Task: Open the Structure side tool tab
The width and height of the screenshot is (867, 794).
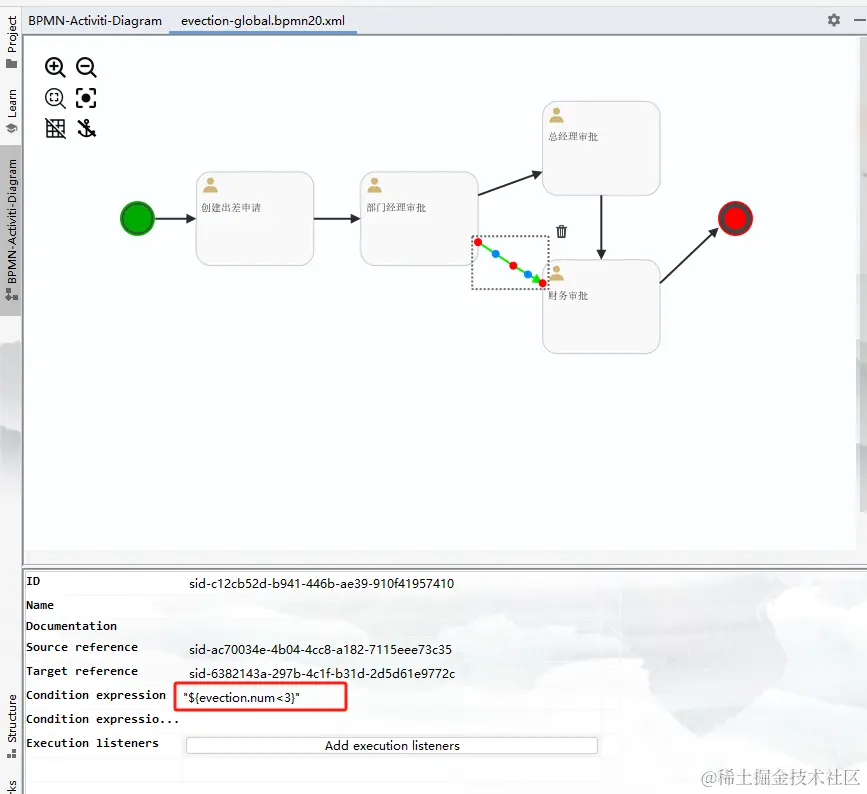Action: (x=11, y=725)
